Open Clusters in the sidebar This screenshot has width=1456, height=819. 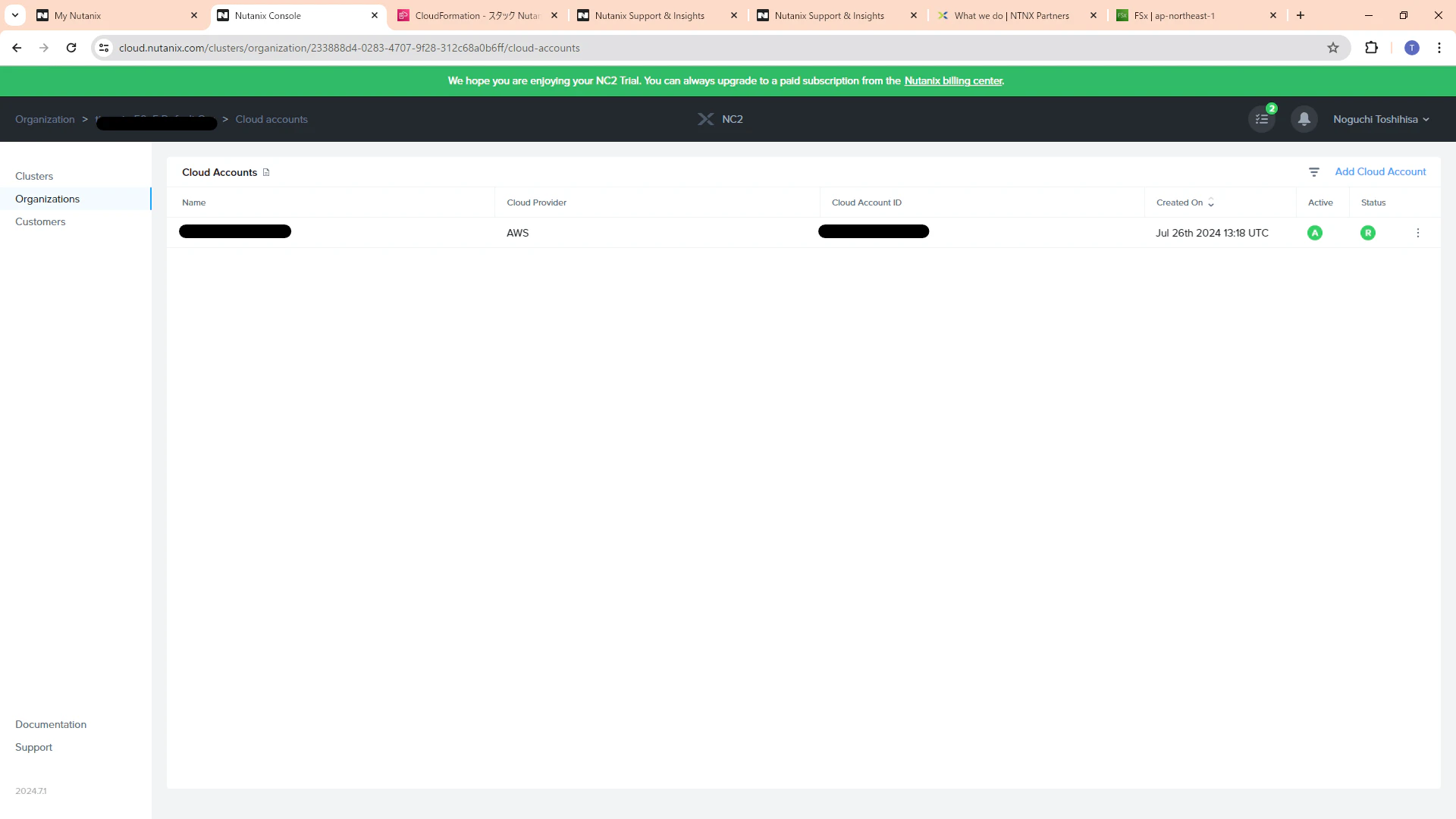pyautogui.click(x=34, y=176)
